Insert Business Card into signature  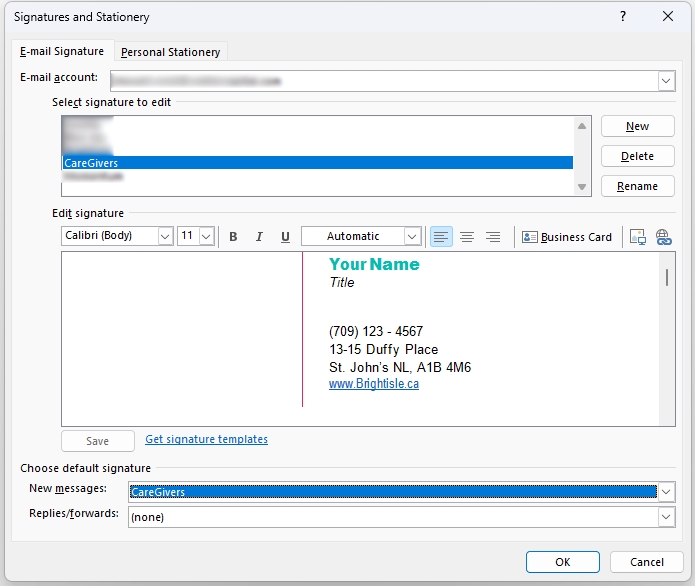pos(567,237)
